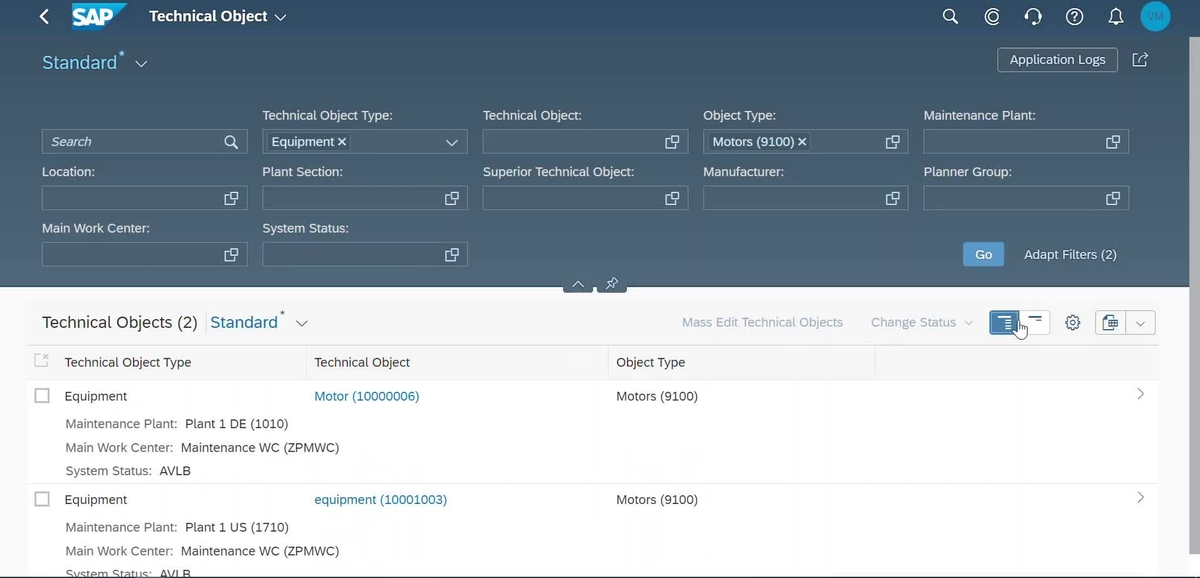Open help using the question mark icon
Image resolution: width=1200 pixels, height=578 pixels.
1074,16
